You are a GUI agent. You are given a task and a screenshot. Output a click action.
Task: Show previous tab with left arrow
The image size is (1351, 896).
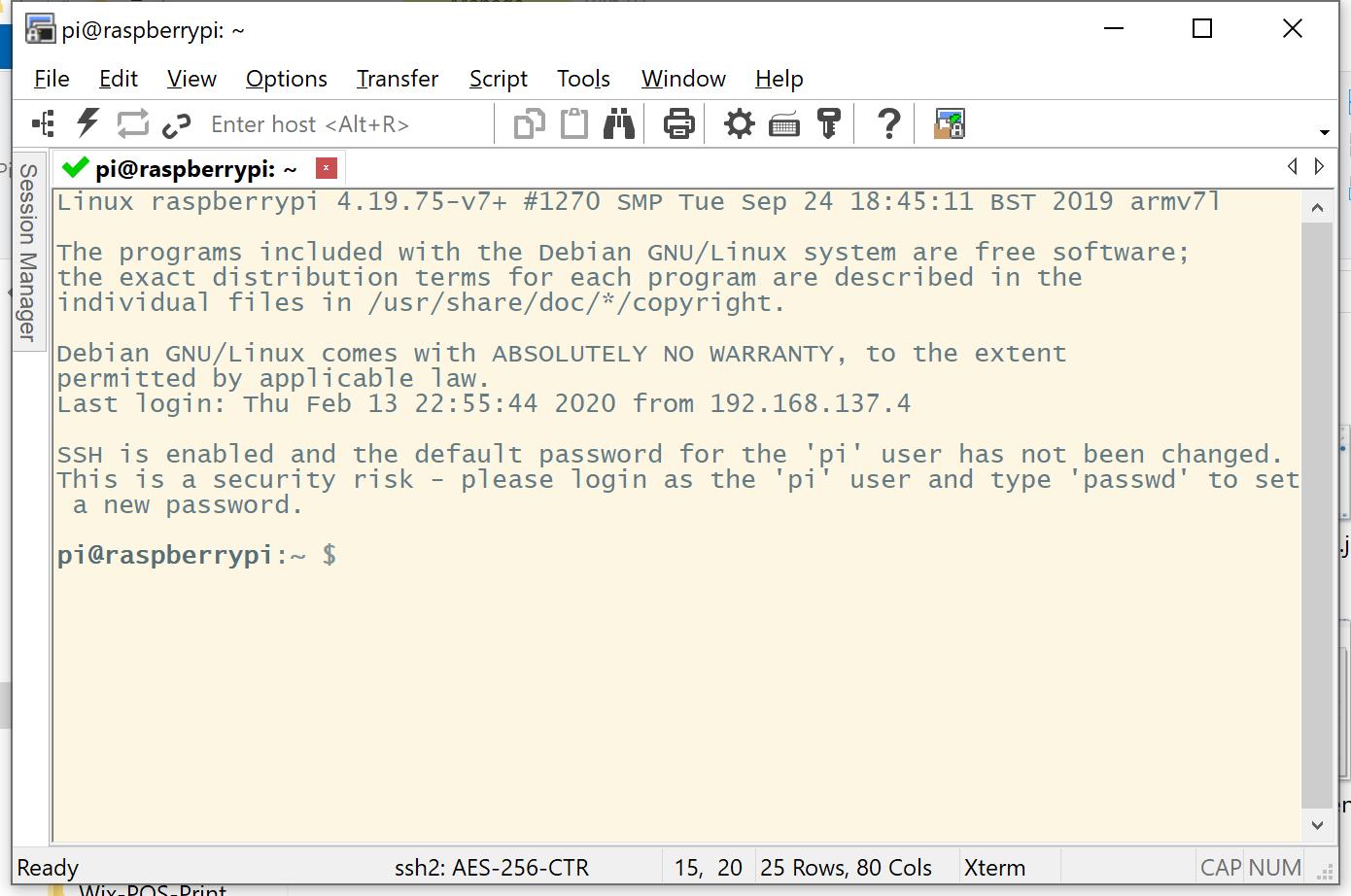[1293, 166]
